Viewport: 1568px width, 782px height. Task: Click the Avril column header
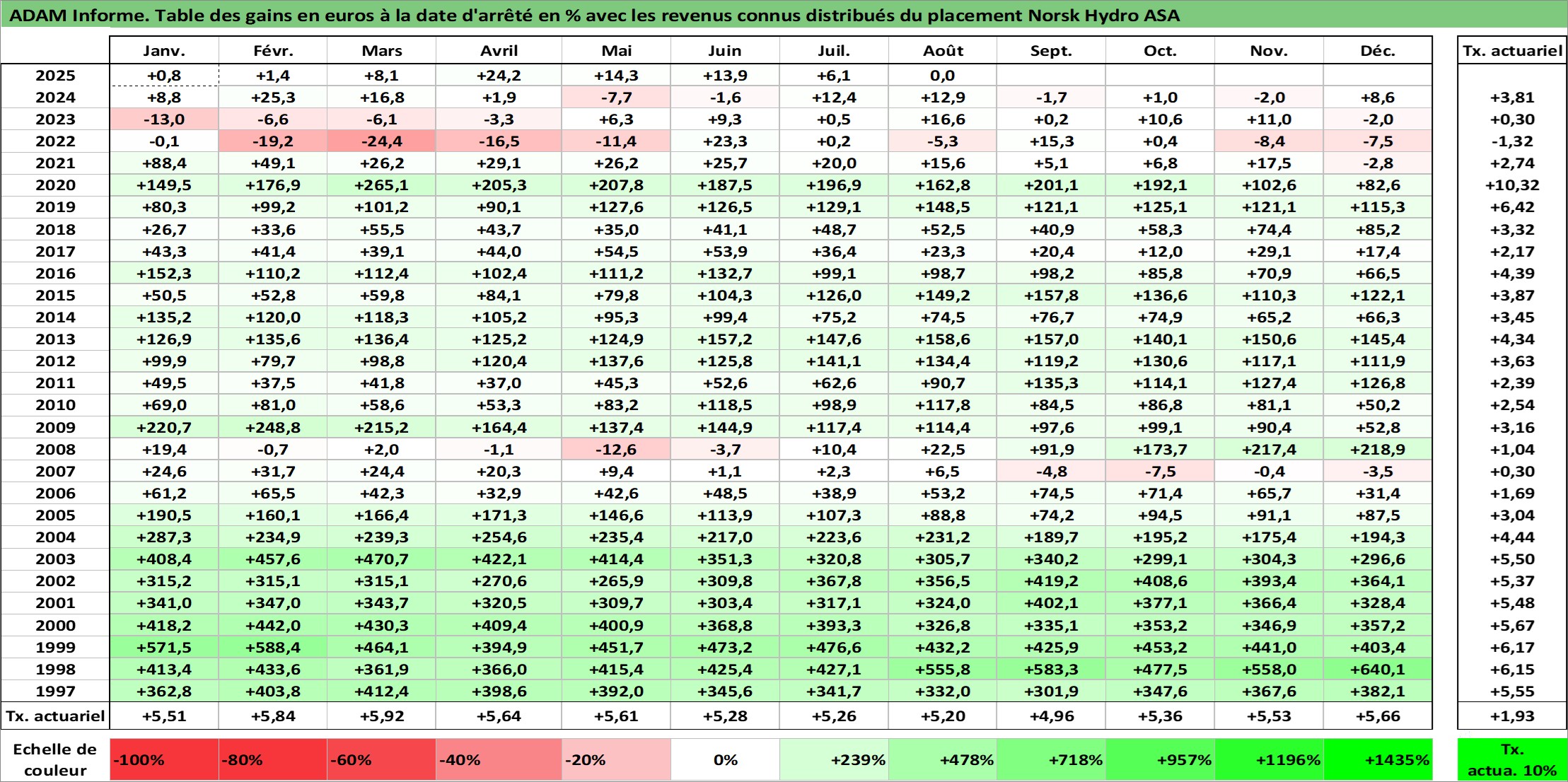(x=499, y=50)
